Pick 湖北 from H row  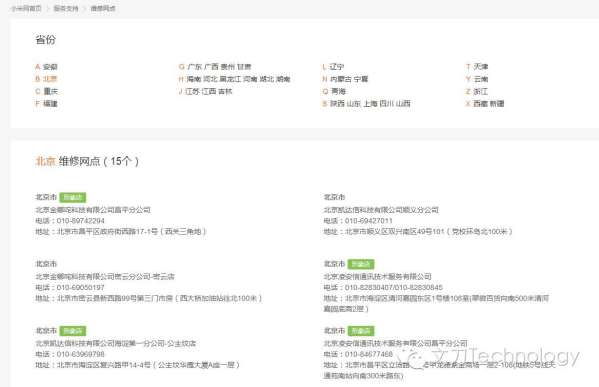pos(267,79)
